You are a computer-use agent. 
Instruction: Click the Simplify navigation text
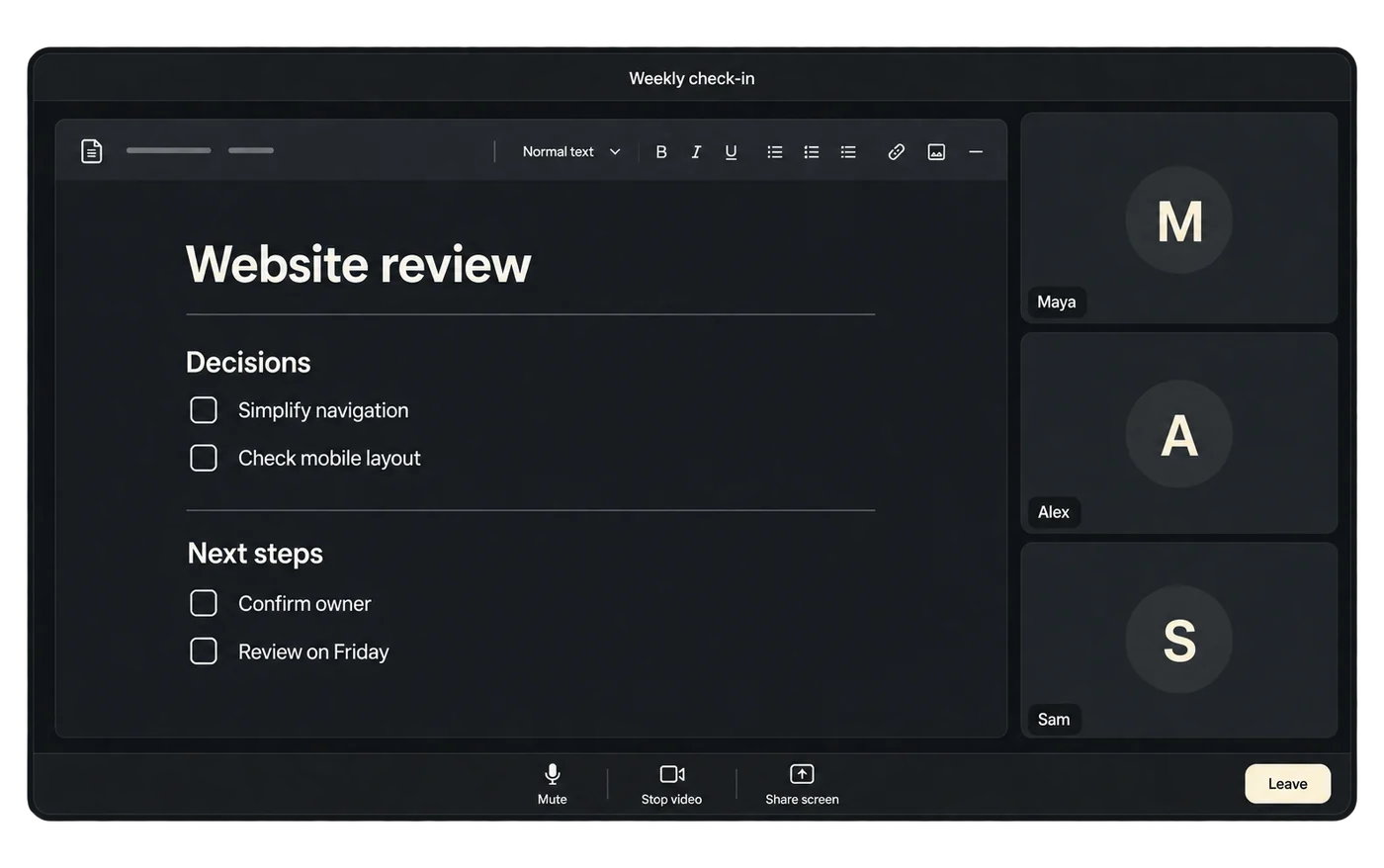323,410
